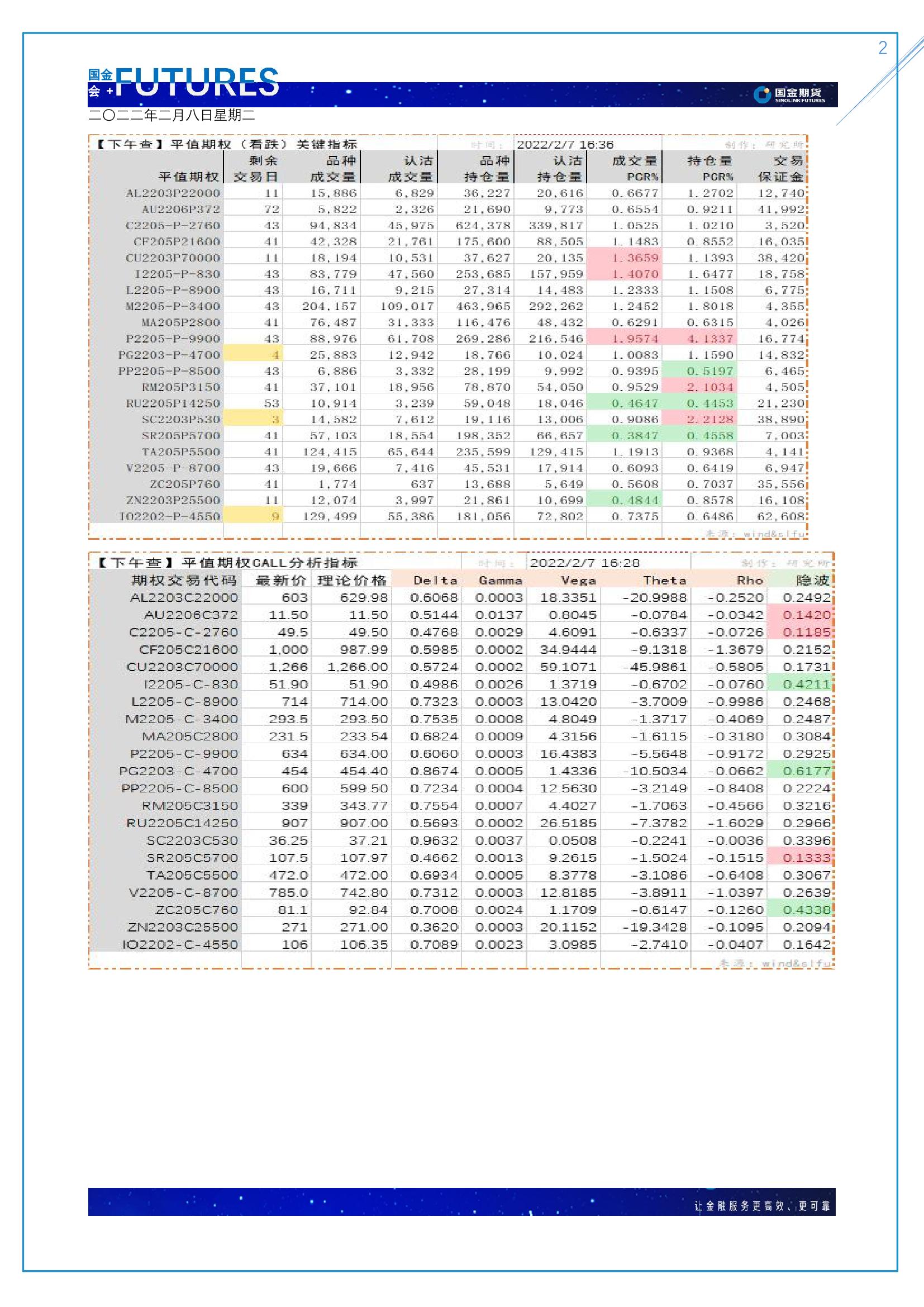Image resolution: width=924 pixels, height=1307 pixels.
Task: Click the Sinolink Futures logo in header
Action: pos(789,94)
